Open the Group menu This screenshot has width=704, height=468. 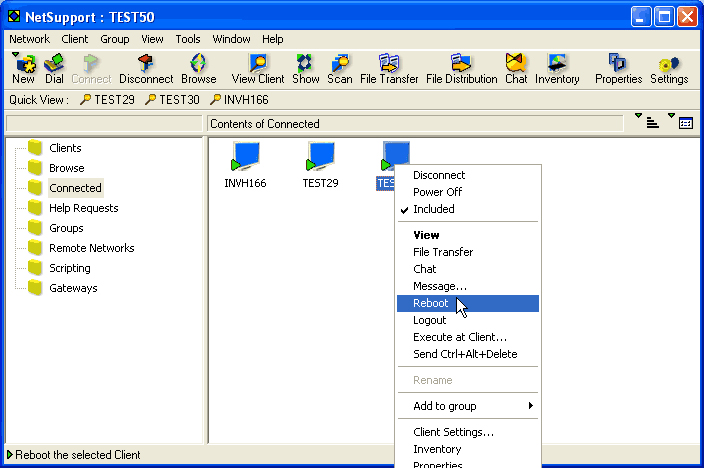tap(114, 39)
